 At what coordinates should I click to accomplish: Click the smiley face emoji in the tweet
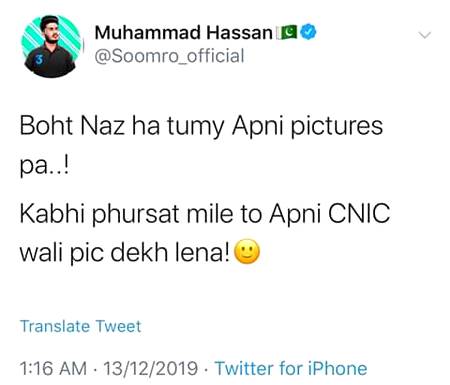(247, 252)
